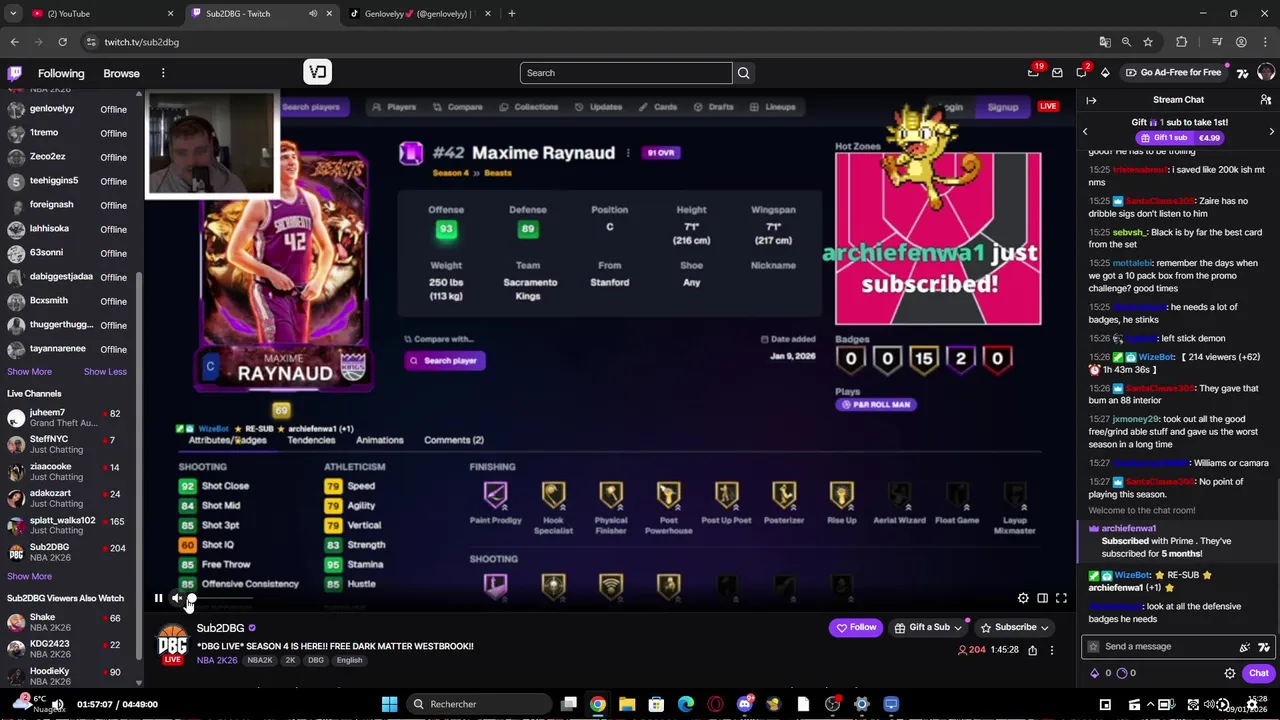Open whispers icon showing 2 unread
This screenshot has width=1280, height=720.
[1081, 72]
